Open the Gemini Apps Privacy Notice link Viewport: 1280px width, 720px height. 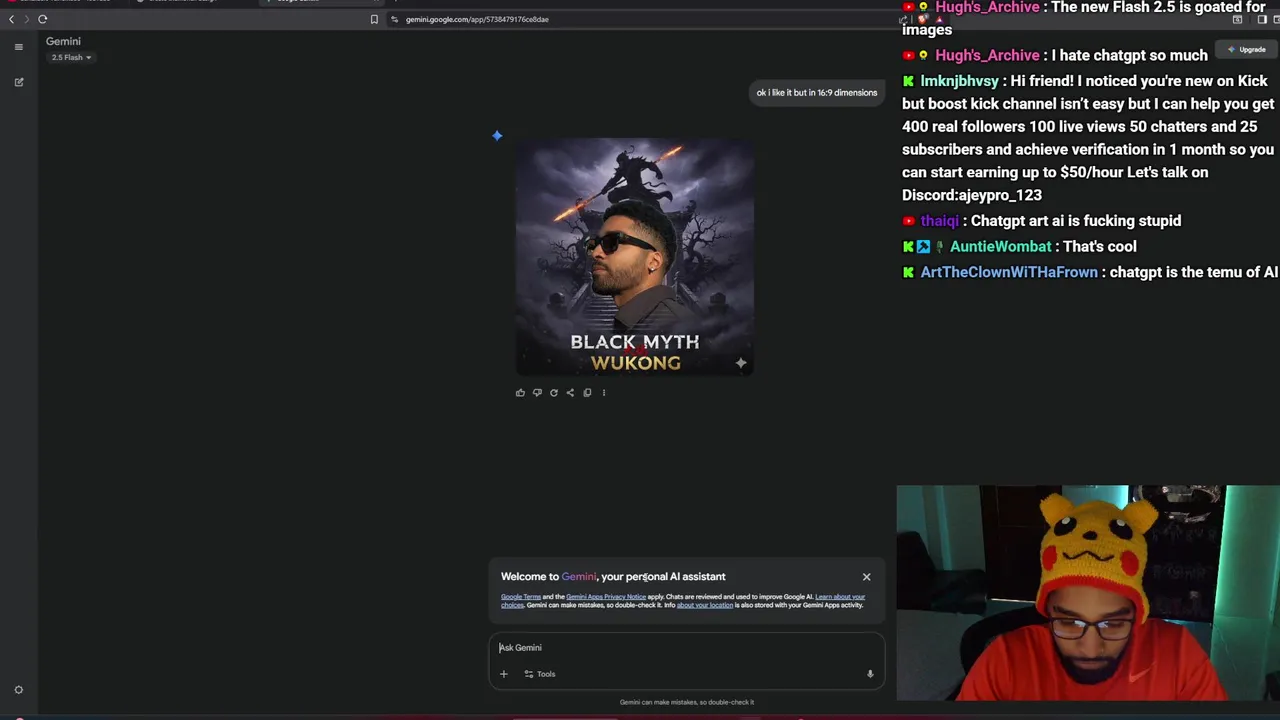pos(606,597)
